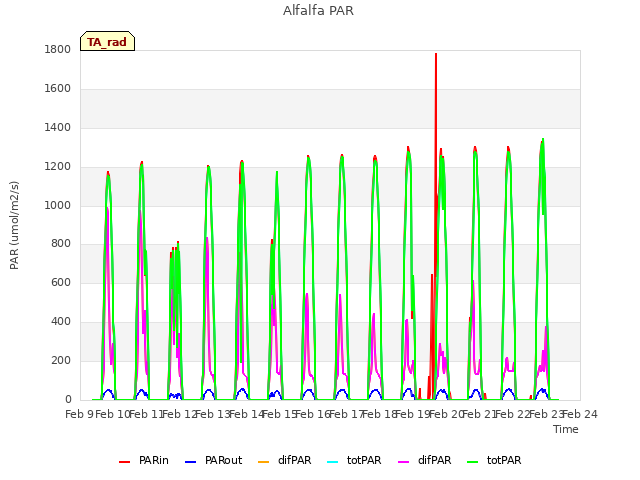The width and height of the screenshot is (640, 480).
Task: Click the 1200 y-axis tick label
Action: (x=58, y=167)
